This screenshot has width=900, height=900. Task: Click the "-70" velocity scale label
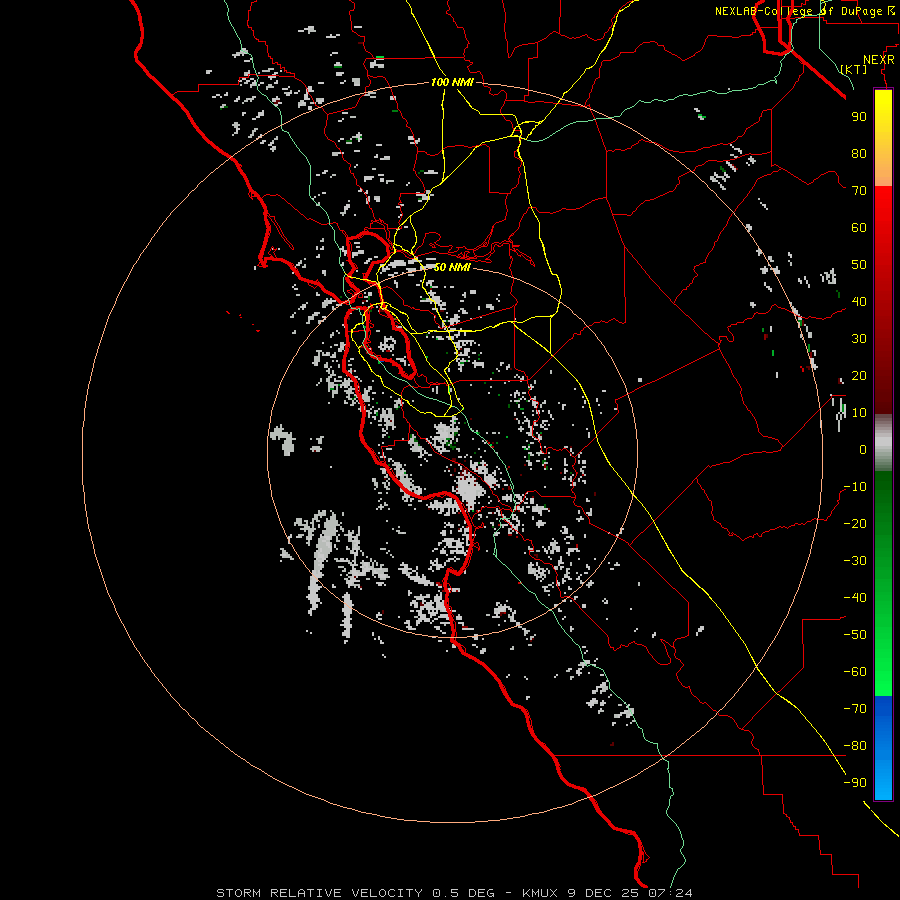[x=855, y=709]
